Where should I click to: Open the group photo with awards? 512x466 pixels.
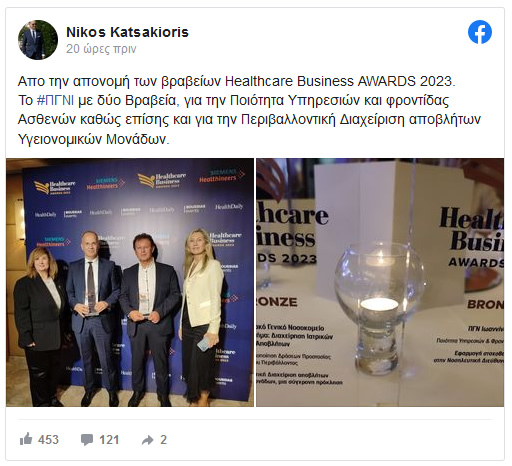click(x=130, y=282)
